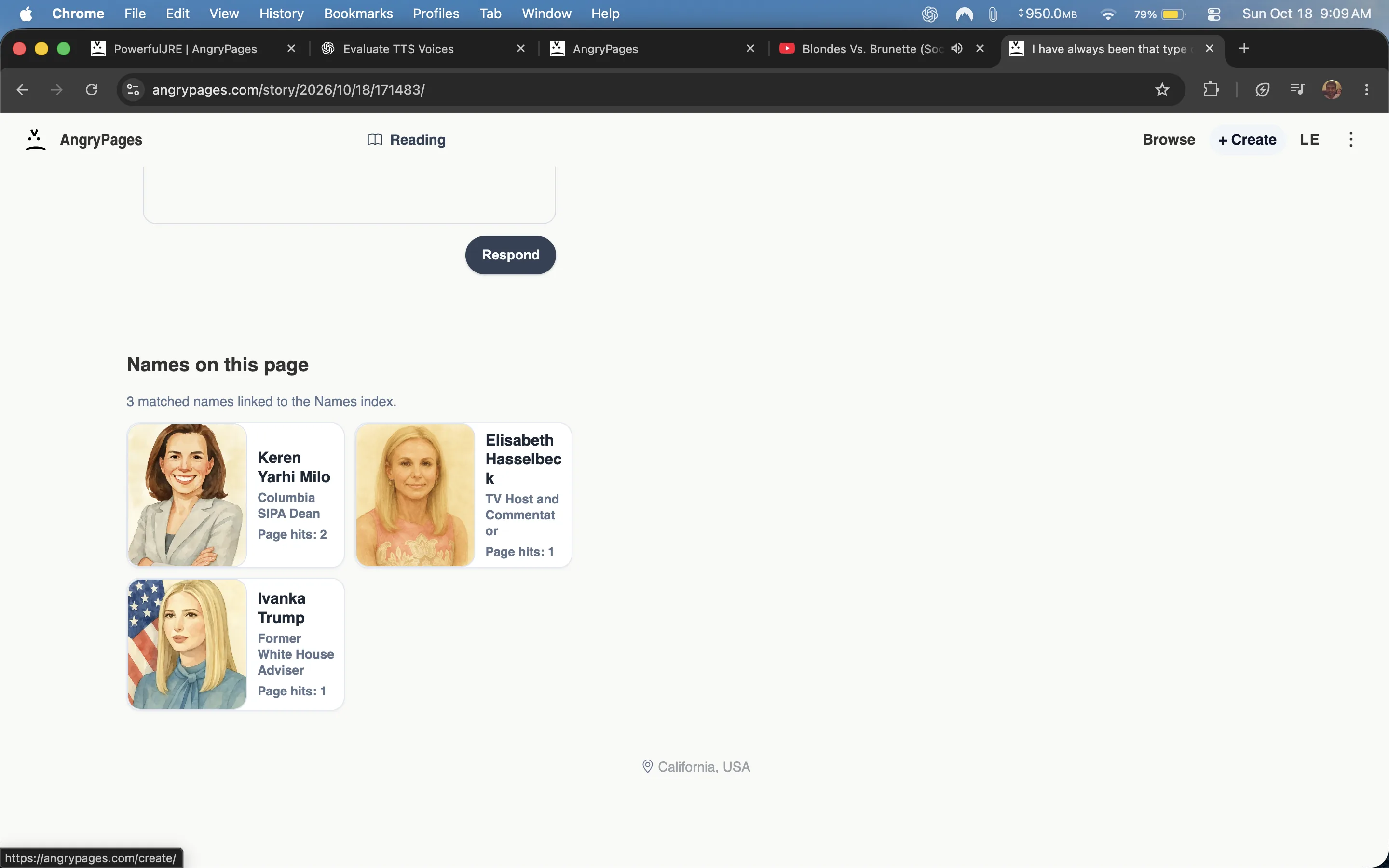Open Chrome extensions puzzle icon
Screen dimensions: 1389x868
click(x=1211, y=90)
